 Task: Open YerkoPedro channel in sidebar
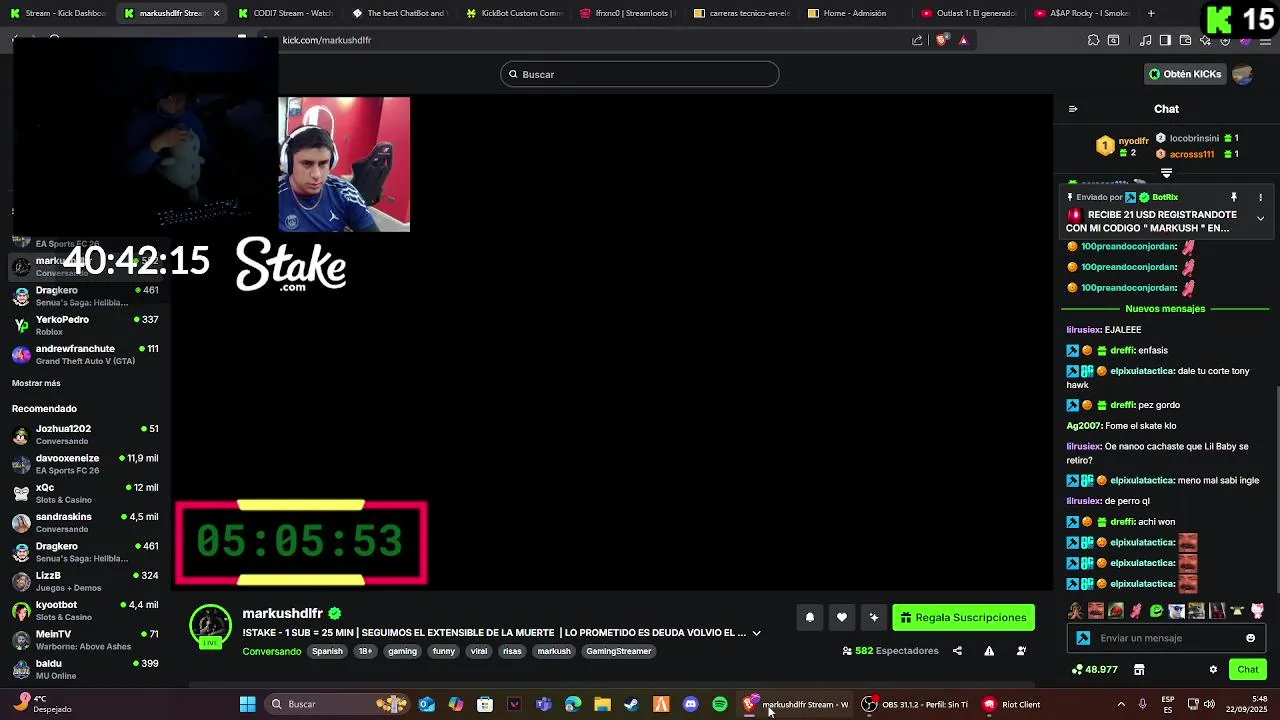pos(85,325)
